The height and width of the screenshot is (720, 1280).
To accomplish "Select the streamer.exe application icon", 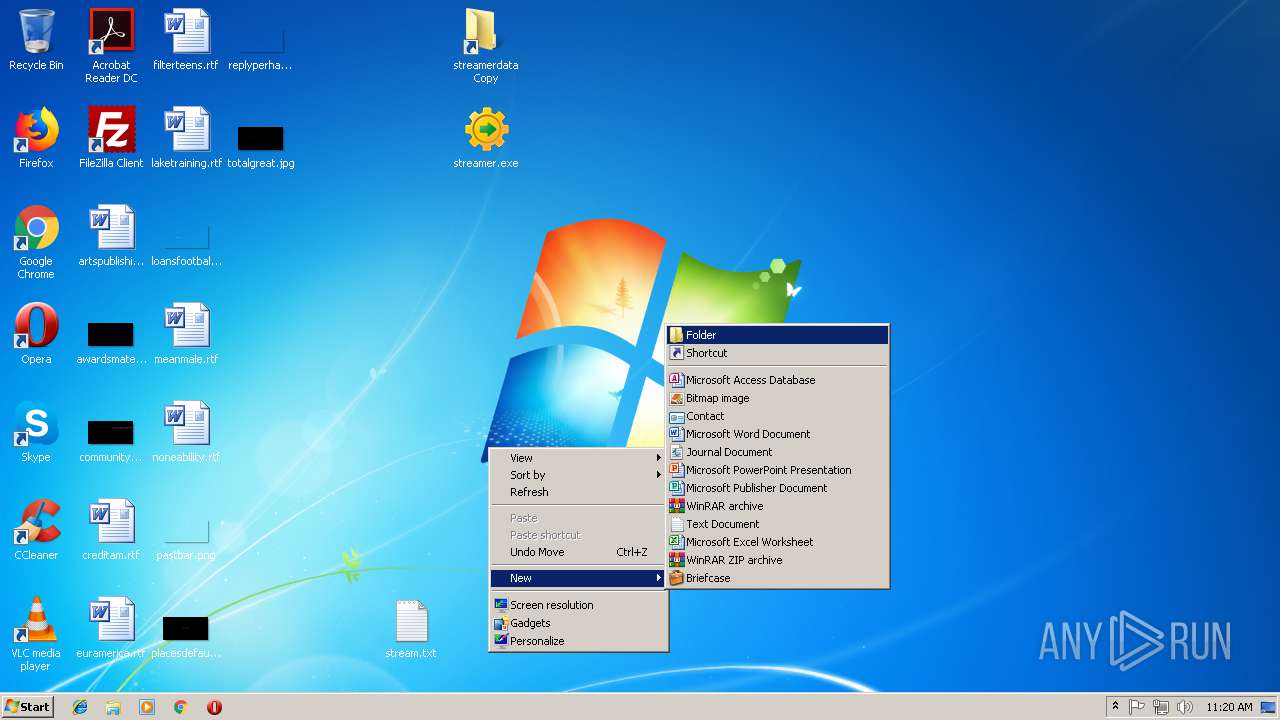I will (486, 138).
